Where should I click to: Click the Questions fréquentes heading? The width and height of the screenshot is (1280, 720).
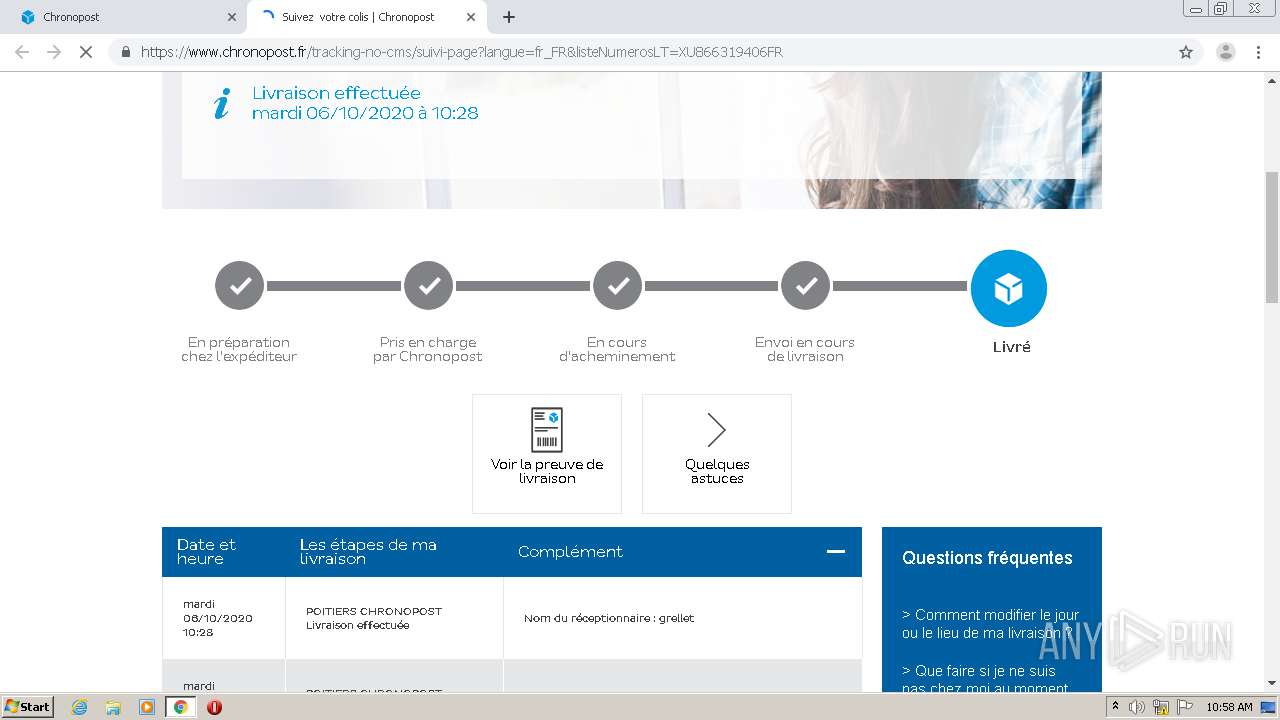point(987,558)
